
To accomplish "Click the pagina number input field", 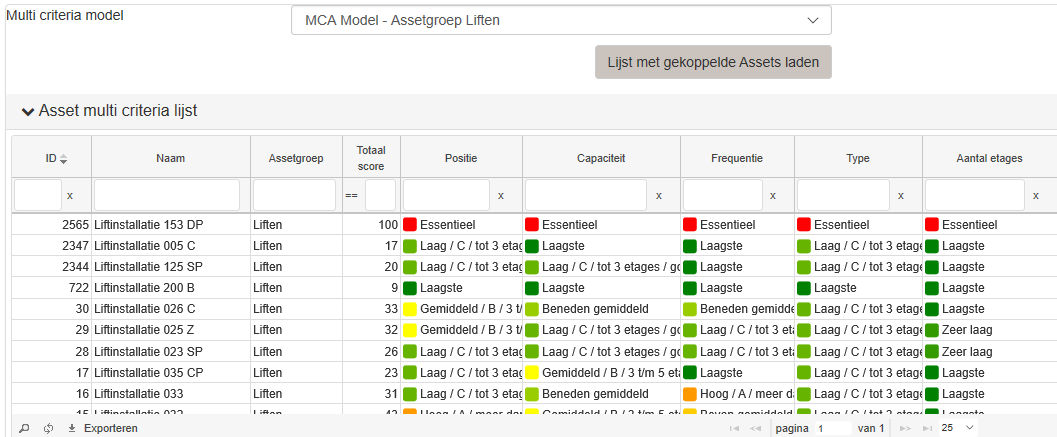I will pos(833,428).
